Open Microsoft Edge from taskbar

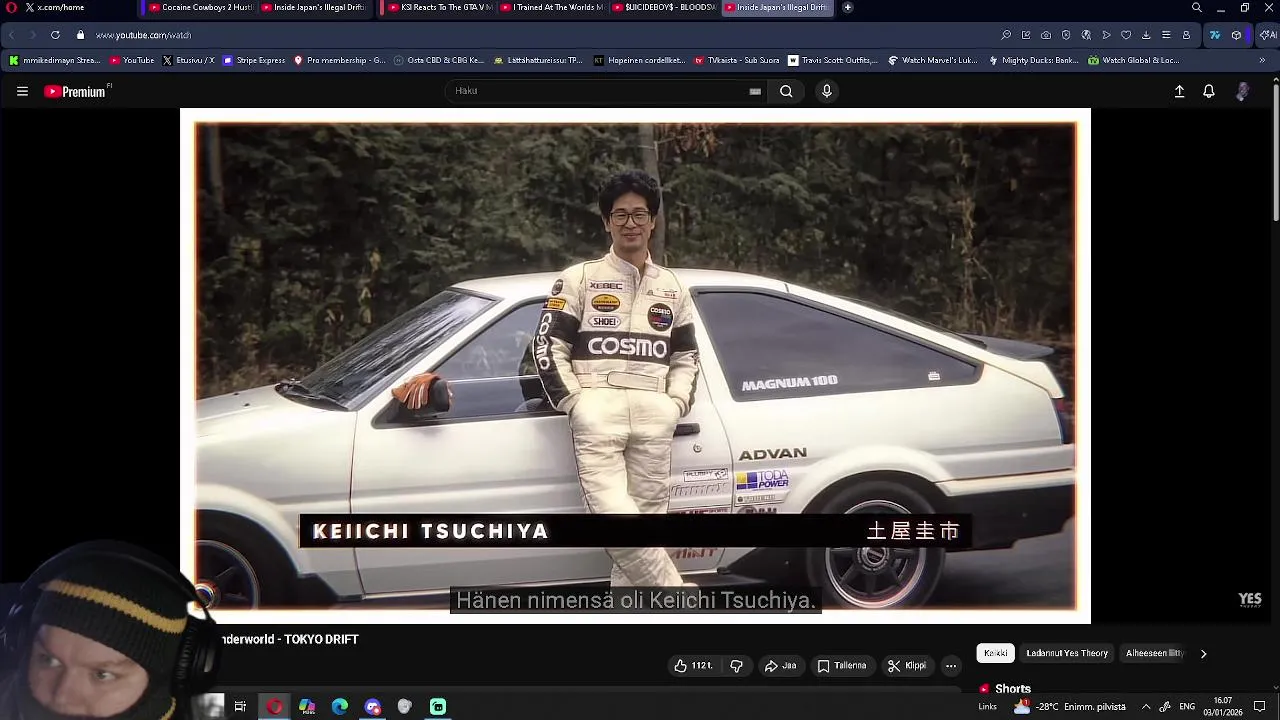point(340,707)
